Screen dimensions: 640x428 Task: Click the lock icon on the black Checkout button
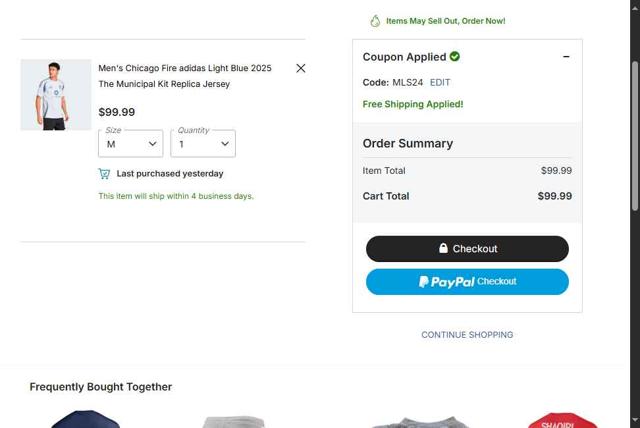443,248
